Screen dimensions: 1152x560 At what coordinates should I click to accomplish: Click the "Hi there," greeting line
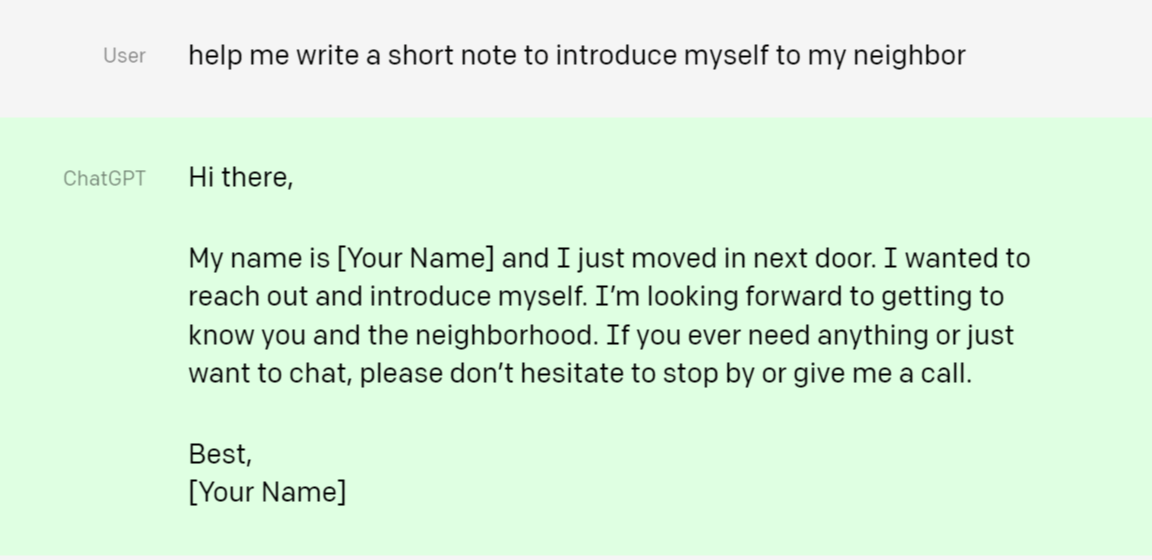[x=241, y=177]
